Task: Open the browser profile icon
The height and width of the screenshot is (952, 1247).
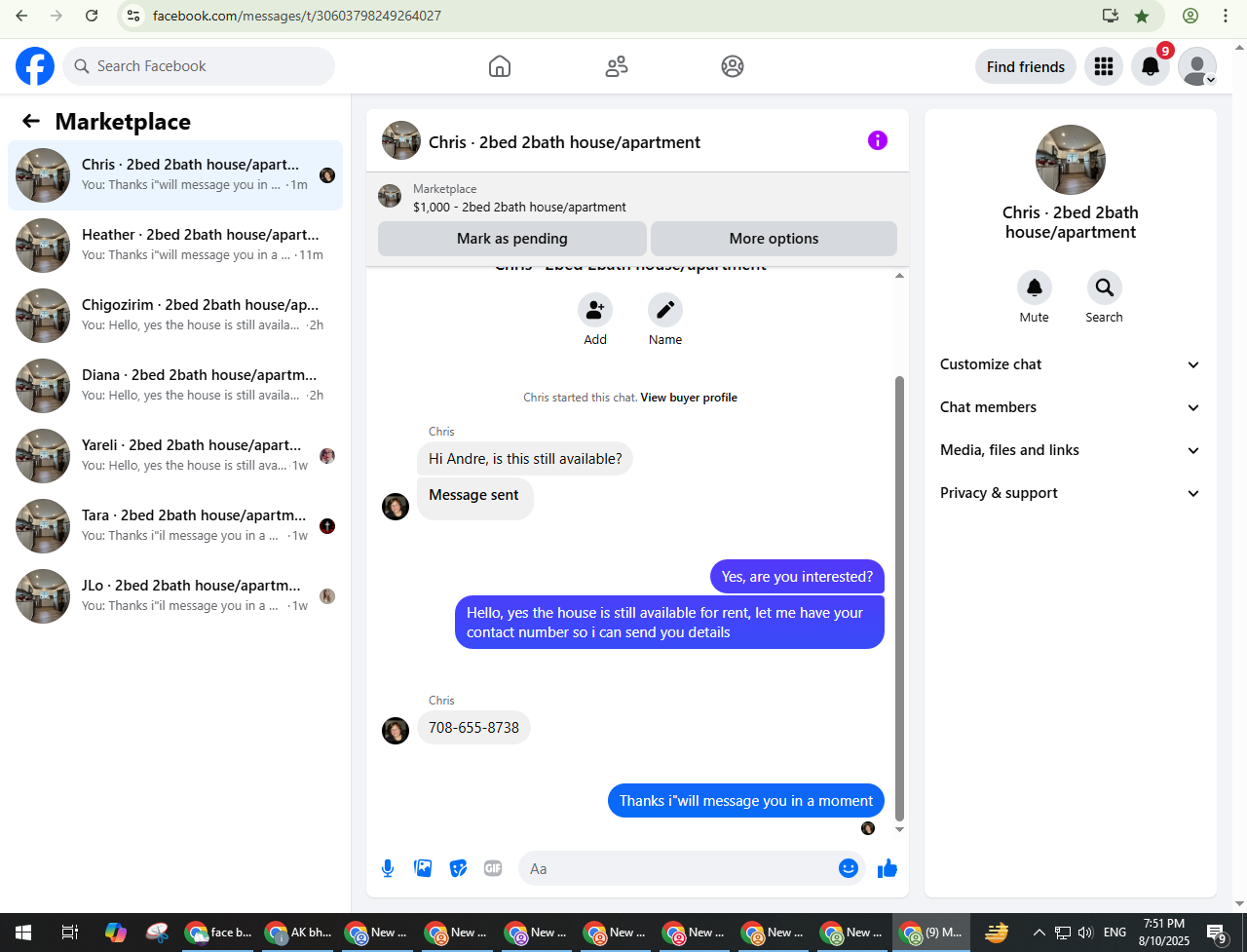Action: tap(1190, 16)
